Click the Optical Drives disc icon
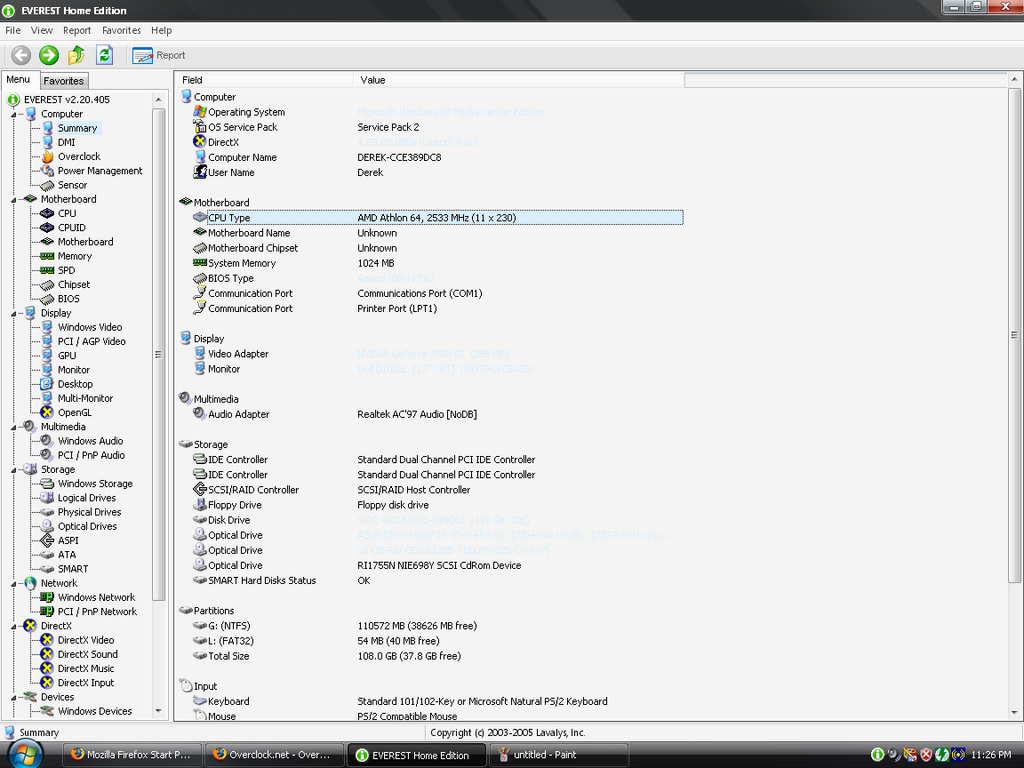 click(x=47, y=526)
